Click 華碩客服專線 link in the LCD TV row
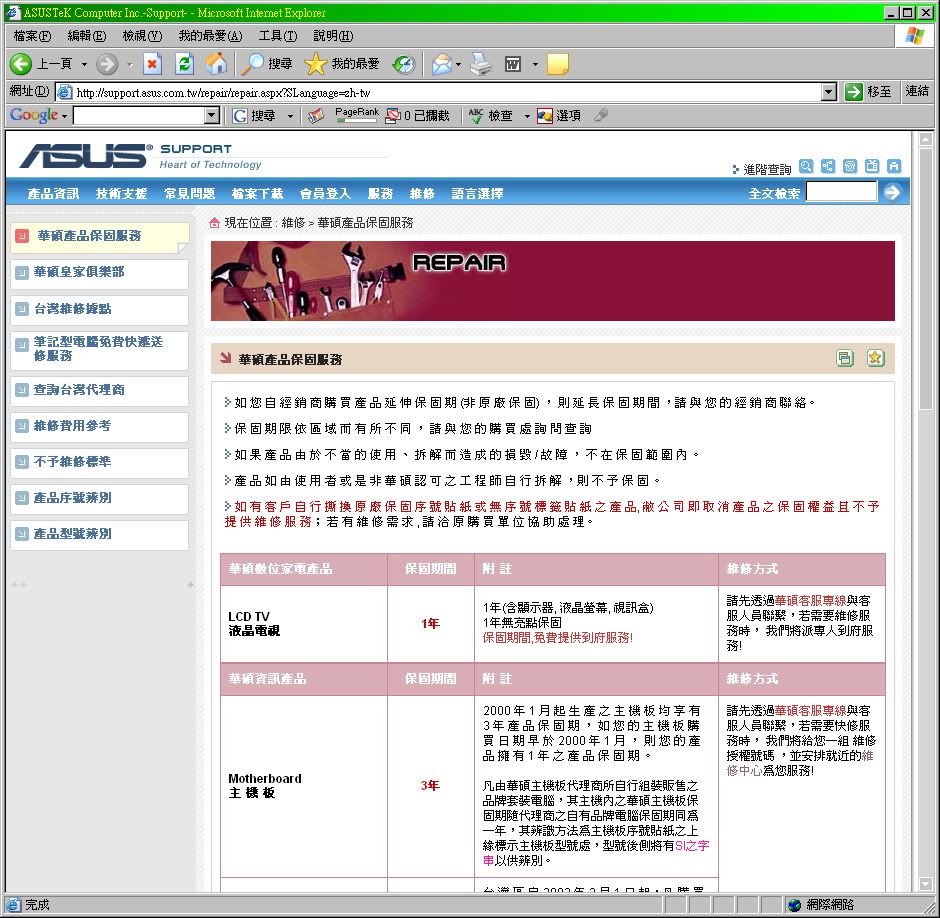Viewport: 940px width, 918px height. [810, 600]
